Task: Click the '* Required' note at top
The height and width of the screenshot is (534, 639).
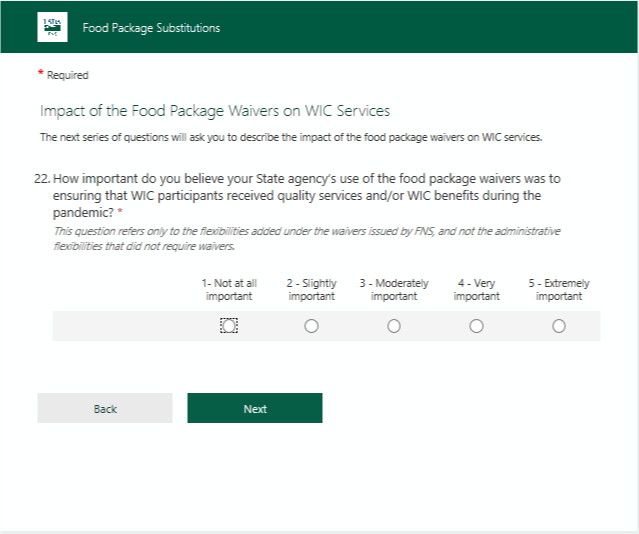Action: point(67,75)
